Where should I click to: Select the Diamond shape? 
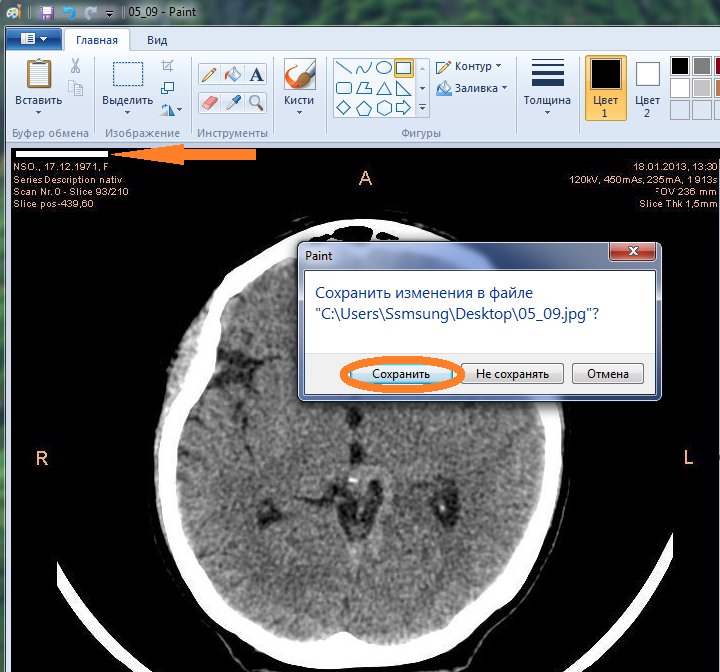pos(343,108)
